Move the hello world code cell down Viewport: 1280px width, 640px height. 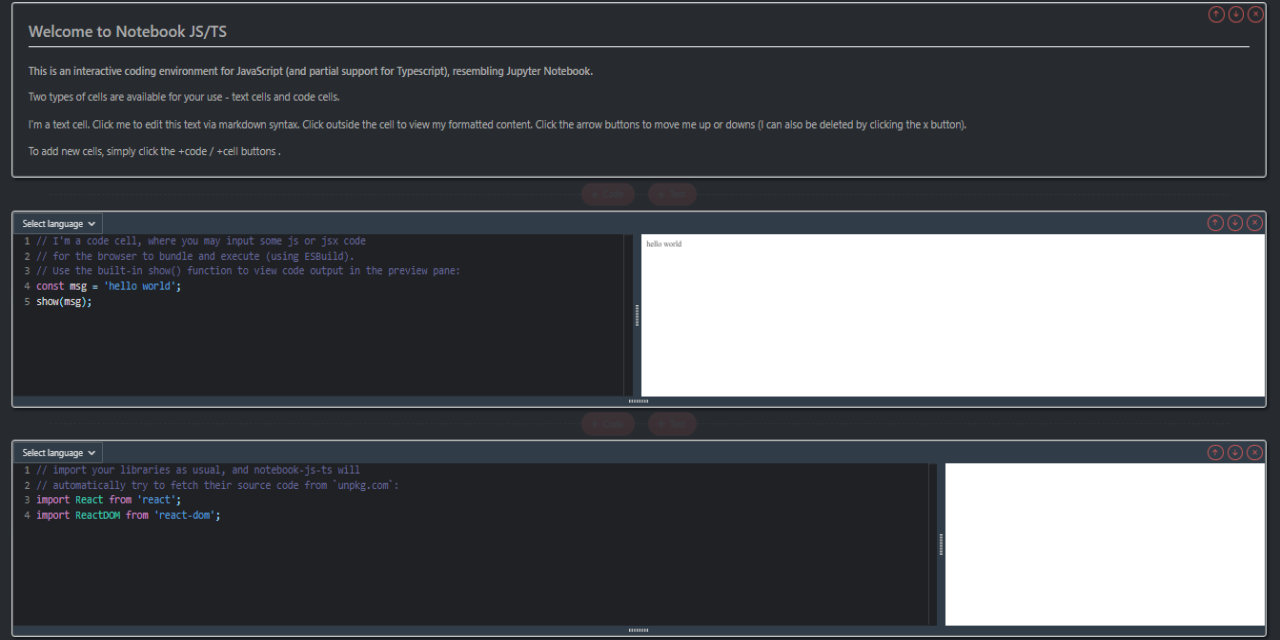1236,223
